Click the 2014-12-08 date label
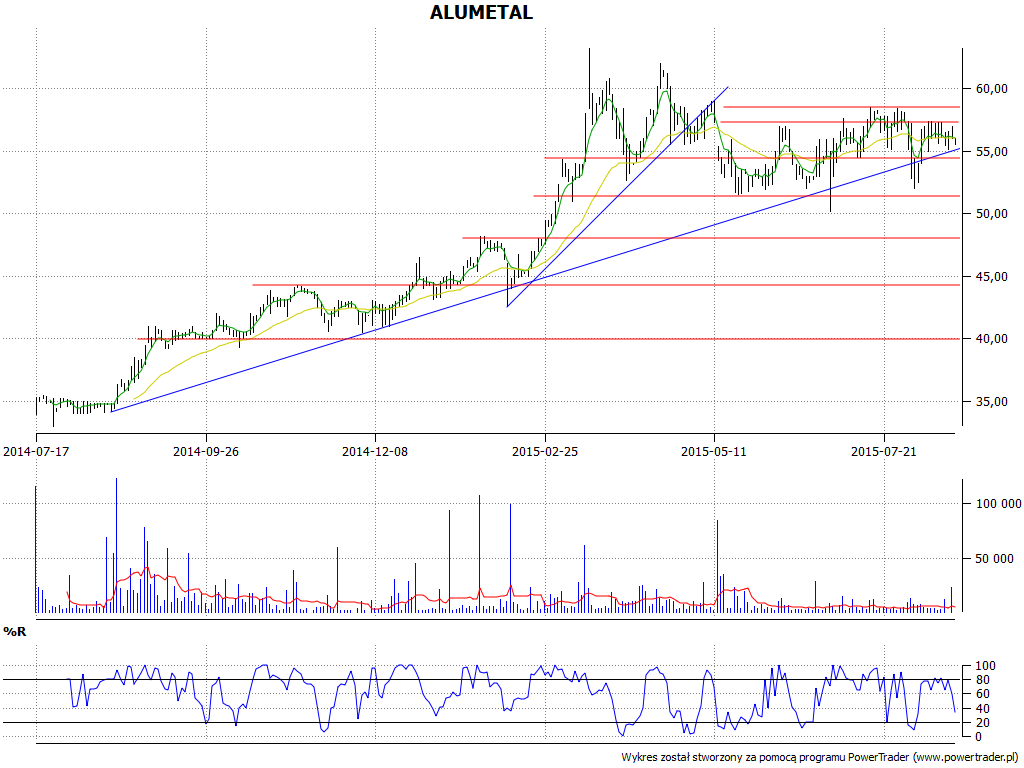Viewport: 1024px width, 768px height. pyautogui.click(x=375, y=451)
